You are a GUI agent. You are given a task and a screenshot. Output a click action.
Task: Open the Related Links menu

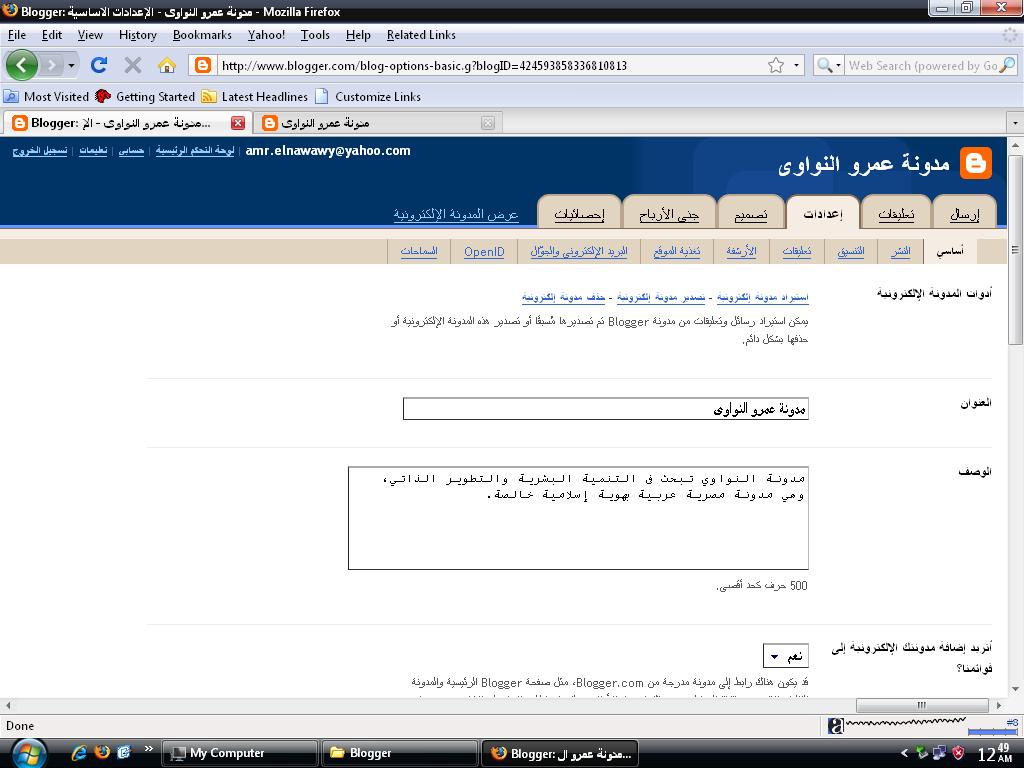[x=421, y=35]
